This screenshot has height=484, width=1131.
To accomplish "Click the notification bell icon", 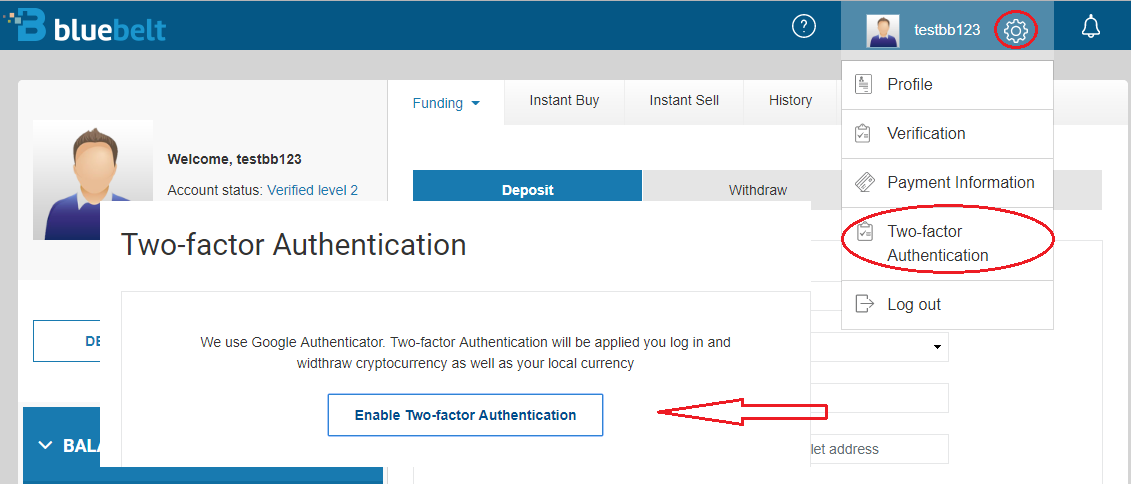I will [x=1091, y=27].
